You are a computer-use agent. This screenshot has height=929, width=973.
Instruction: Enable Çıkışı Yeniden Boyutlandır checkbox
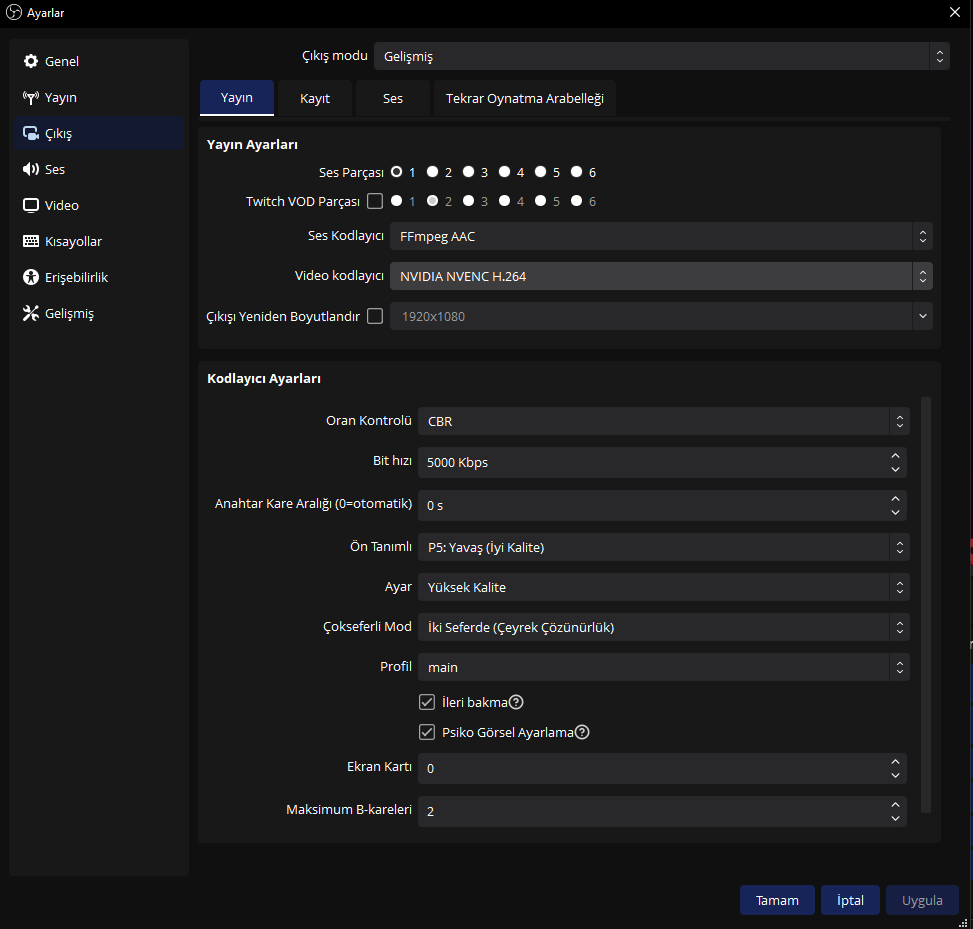(x=375, y=316)
